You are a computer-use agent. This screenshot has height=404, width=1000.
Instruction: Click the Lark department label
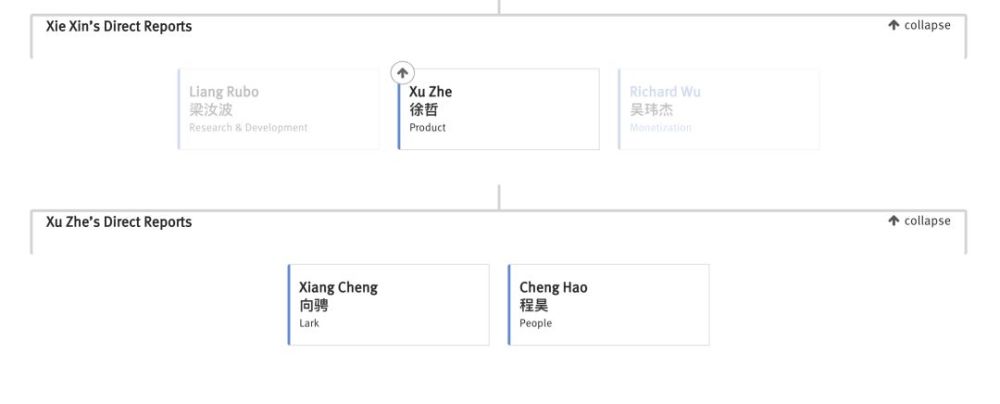(x=309, y=324)
